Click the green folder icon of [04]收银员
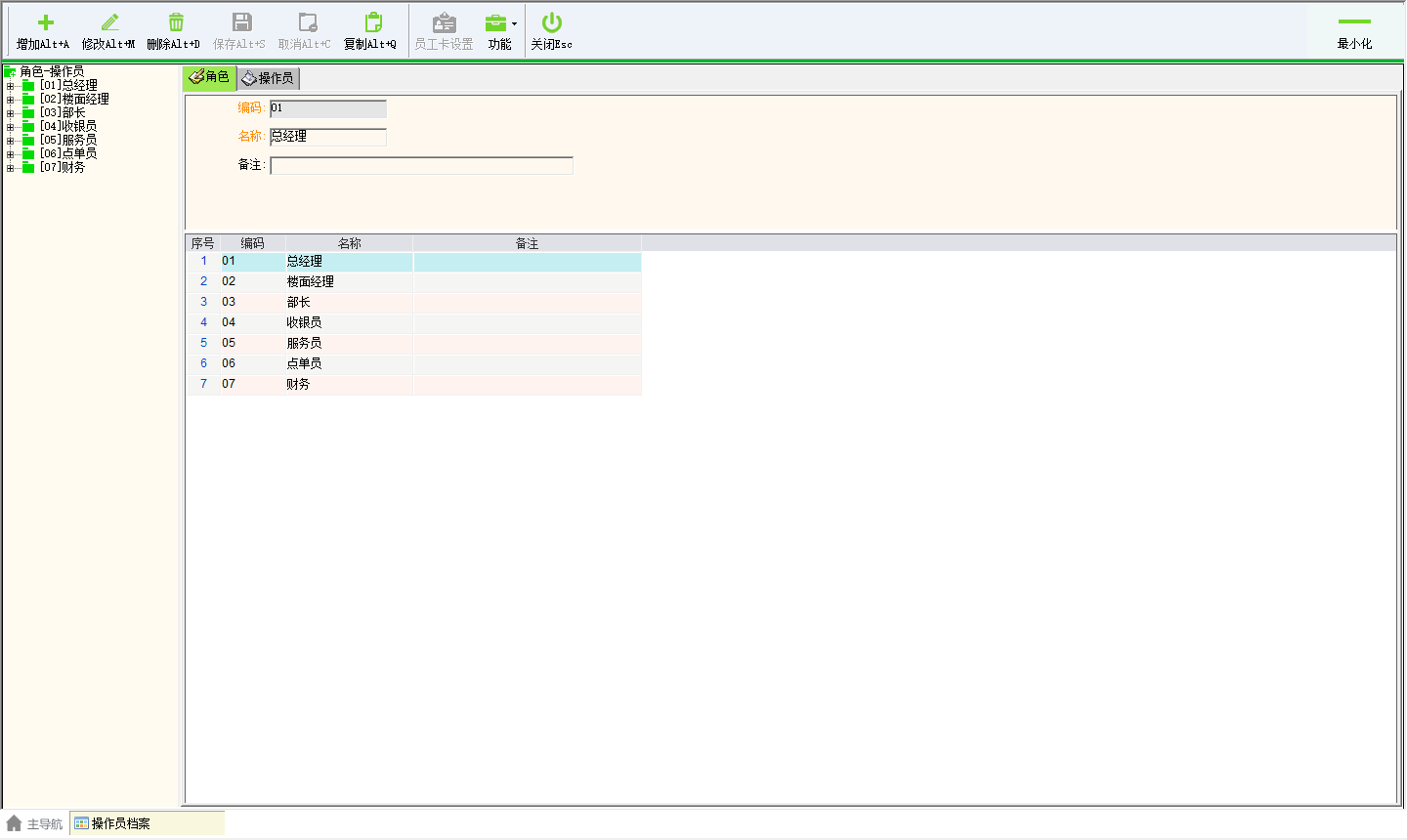 coord(28,127)
